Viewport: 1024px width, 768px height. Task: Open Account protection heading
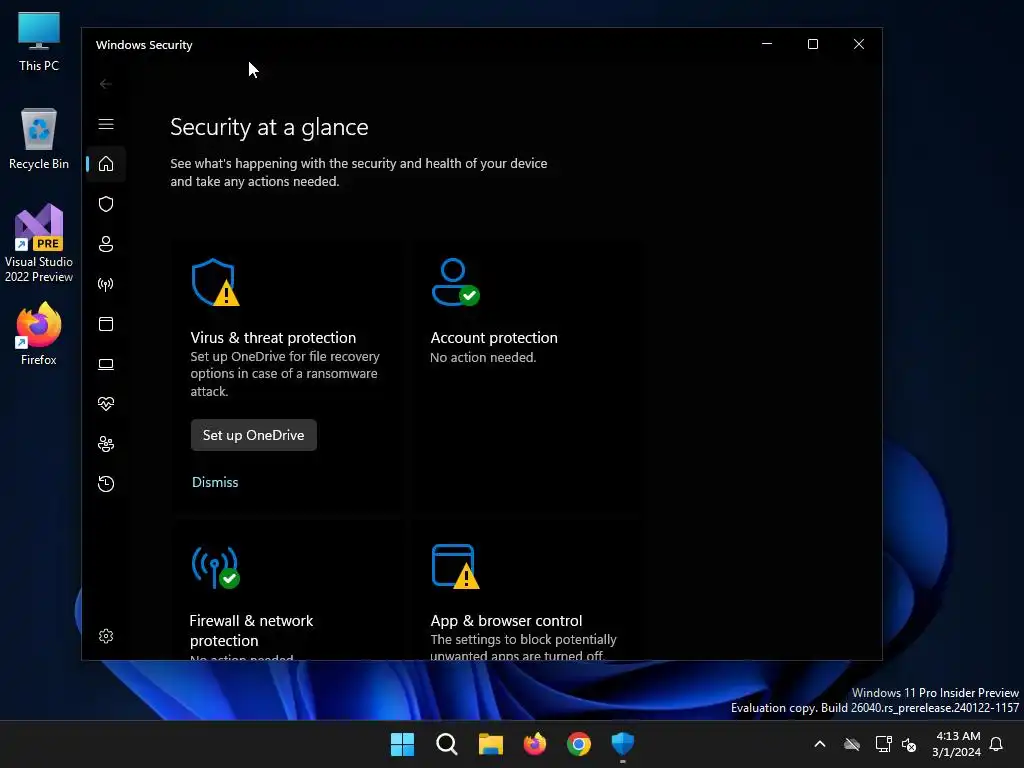(x=494, y=338)
